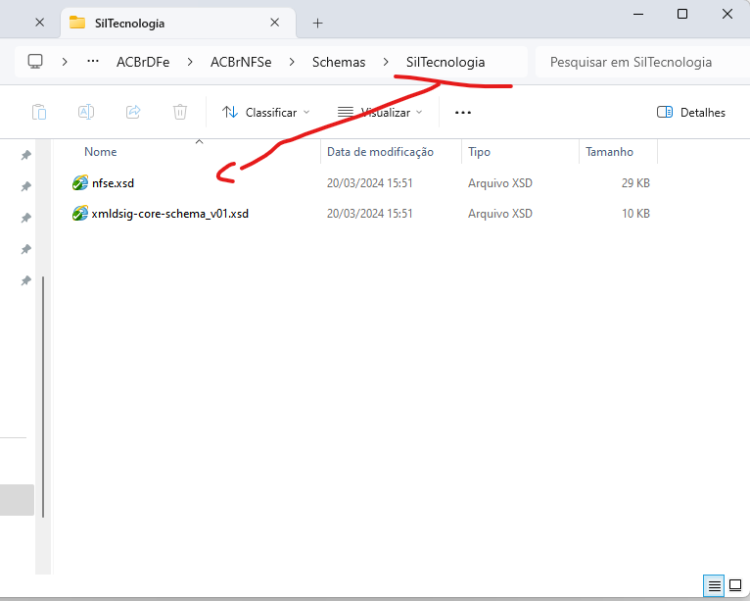This screenshot has height=601, width=750.
Task: Expand chevron after ACBrDFe breadcrumb
Action: click(190, 62)
